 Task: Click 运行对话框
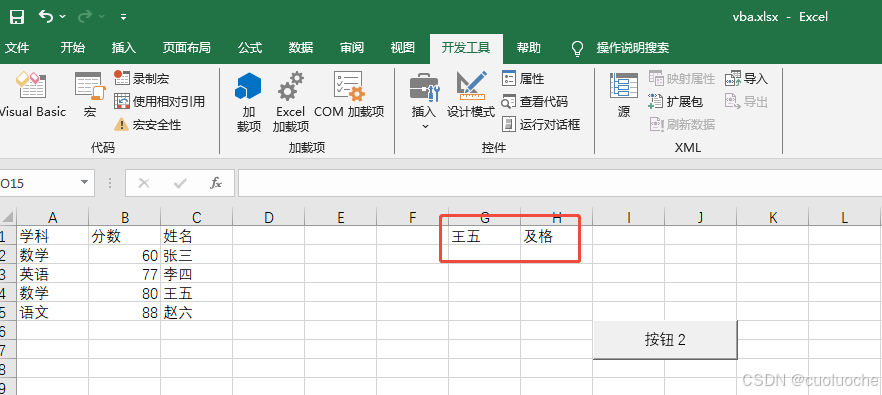click(x=541, y=124)
